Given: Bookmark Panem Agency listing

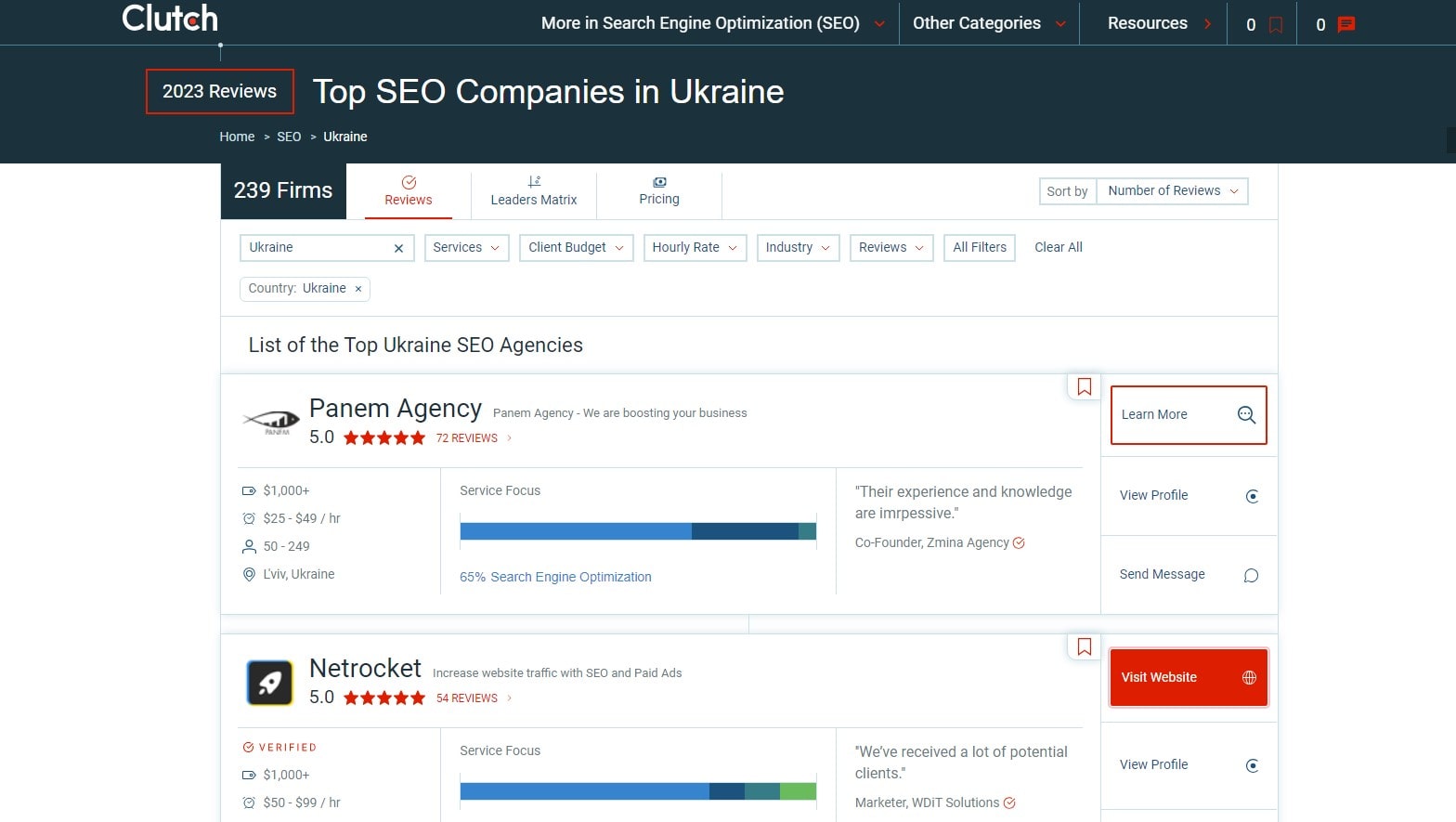Looking at the screenshot, I should click(x=1084, y=386).
